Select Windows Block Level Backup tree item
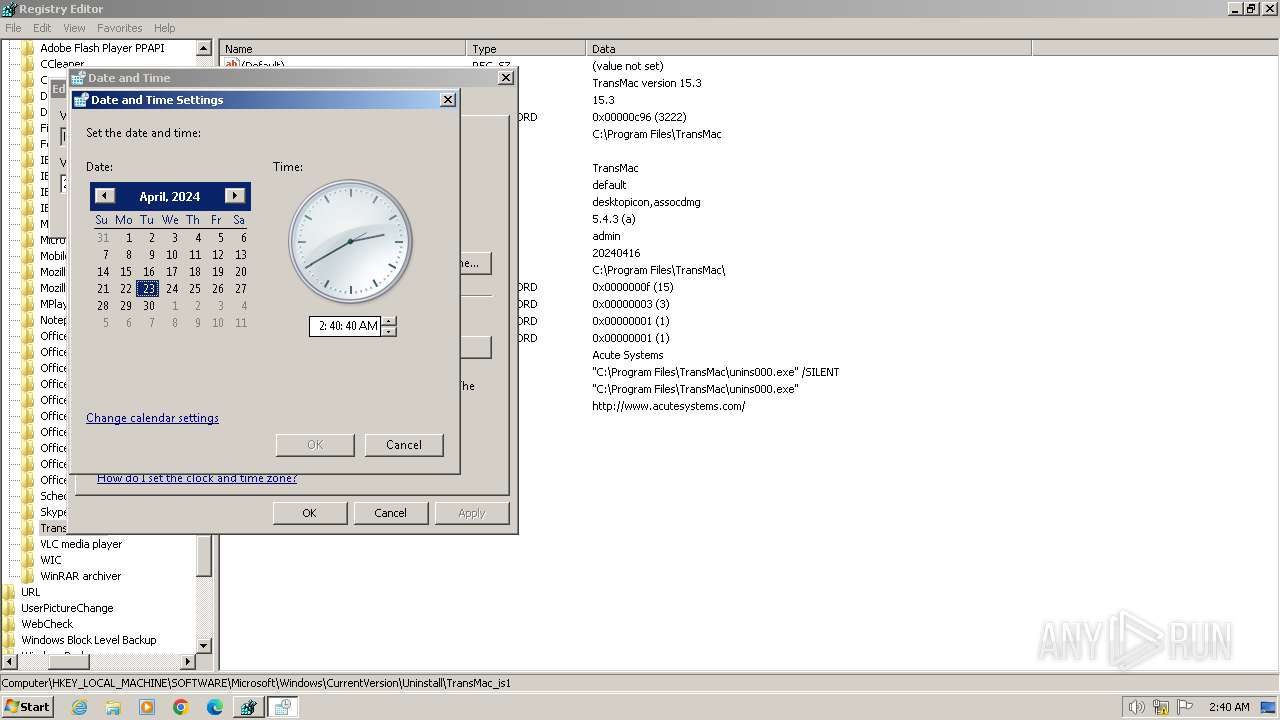The height and width of the screenshot is (720, 1280). 89,640
